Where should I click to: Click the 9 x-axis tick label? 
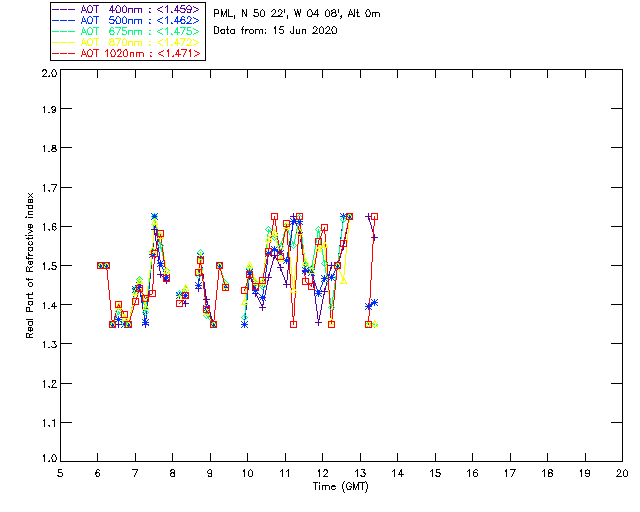coord(210,473)
